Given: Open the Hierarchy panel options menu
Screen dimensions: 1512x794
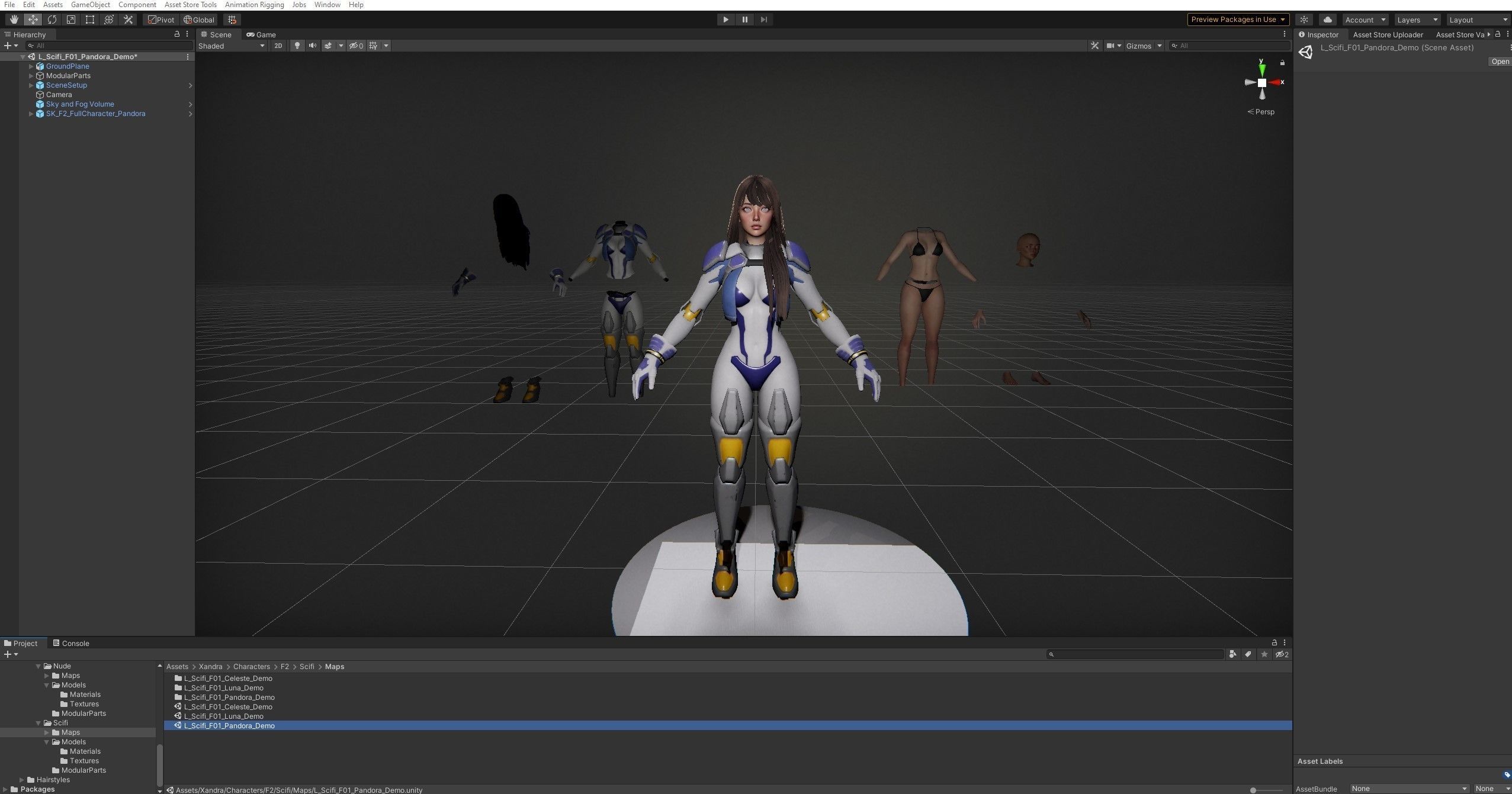Looking at the screenshot, I should 187,34.
